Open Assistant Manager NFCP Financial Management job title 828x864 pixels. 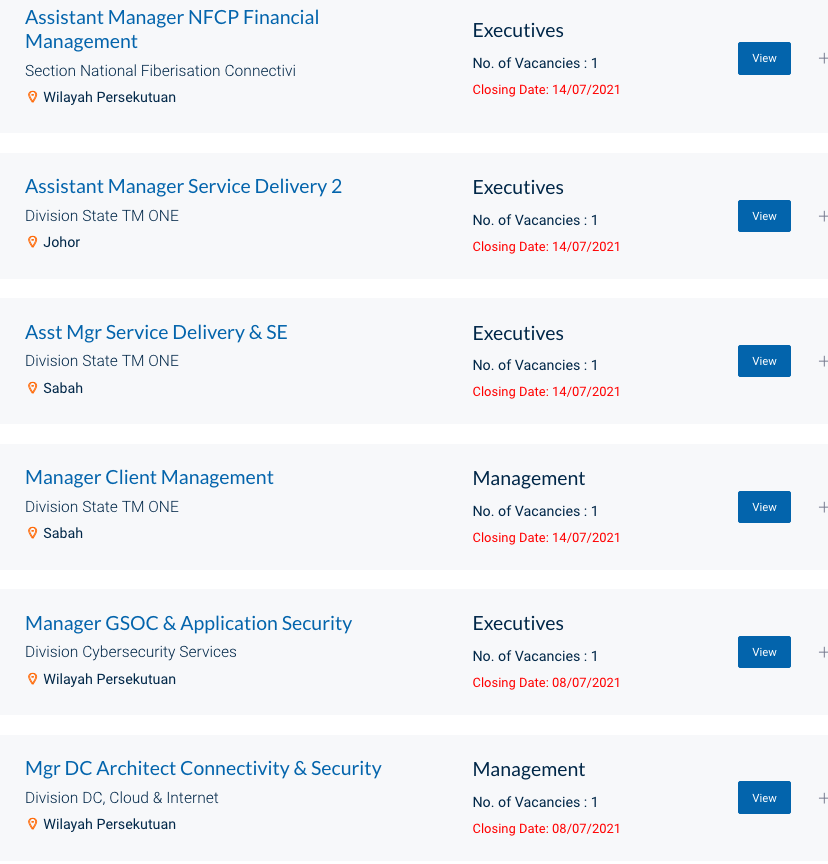point(172,29)
